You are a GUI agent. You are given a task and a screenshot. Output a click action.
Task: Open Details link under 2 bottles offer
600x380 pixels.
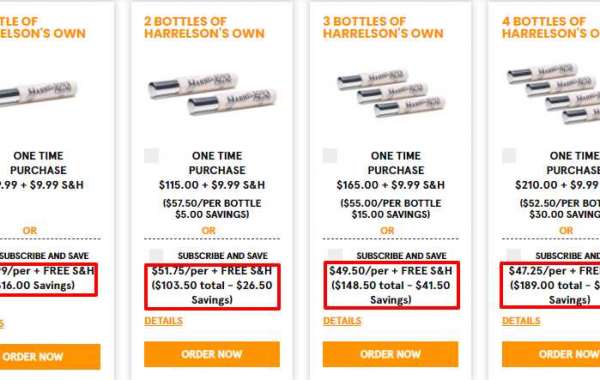click(163, 321)
